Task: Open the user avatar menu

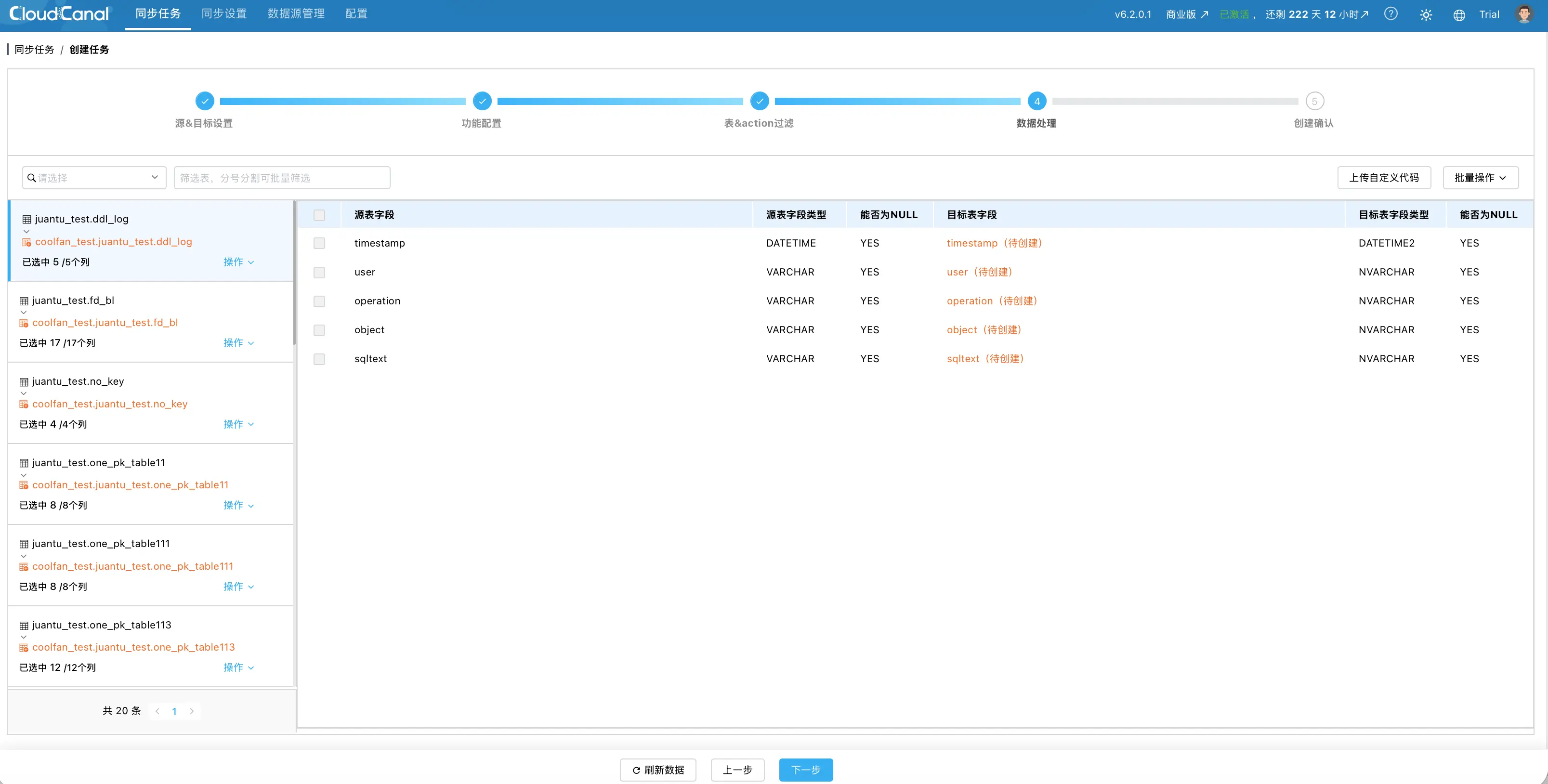Action: (x=1524, y=14)
